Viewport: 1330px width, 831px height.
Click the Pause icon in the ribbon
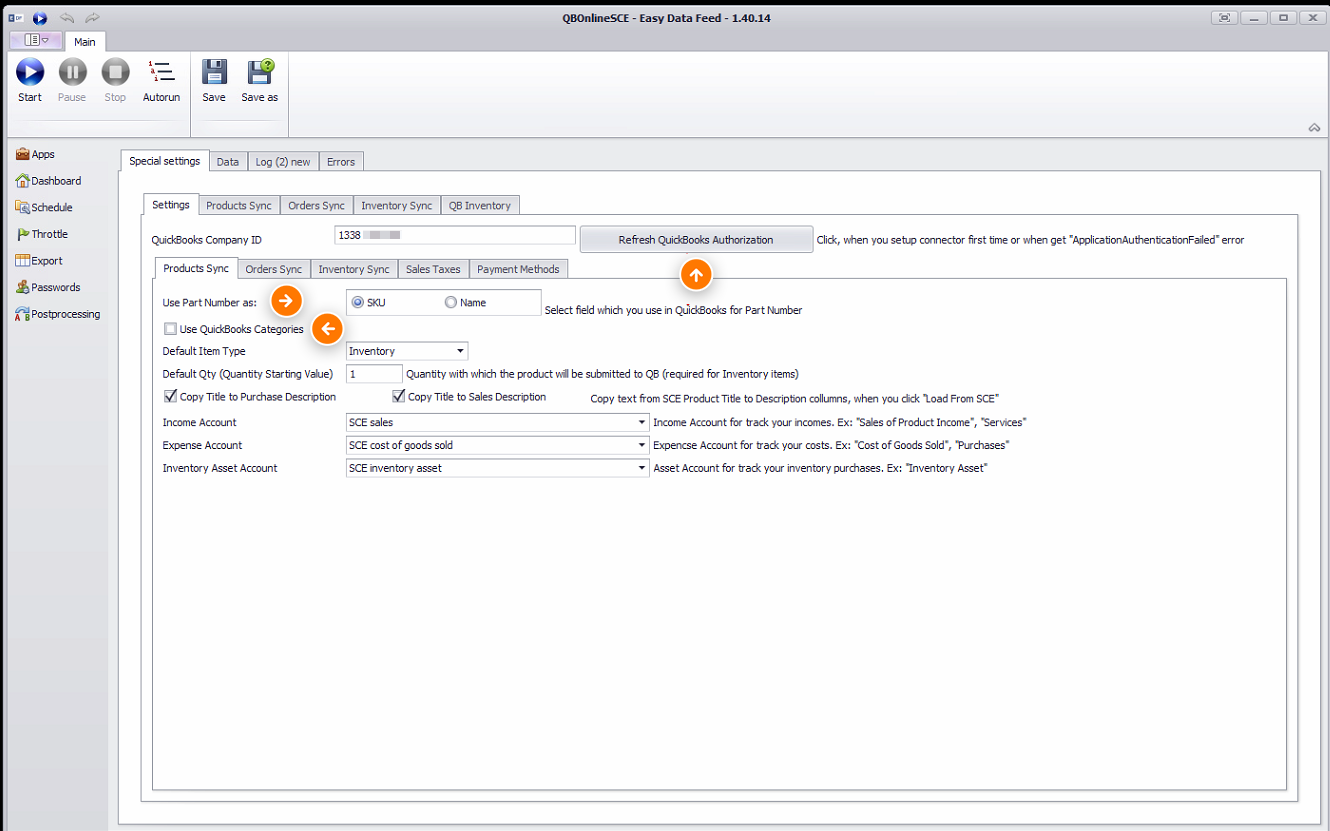pos(72,72)
